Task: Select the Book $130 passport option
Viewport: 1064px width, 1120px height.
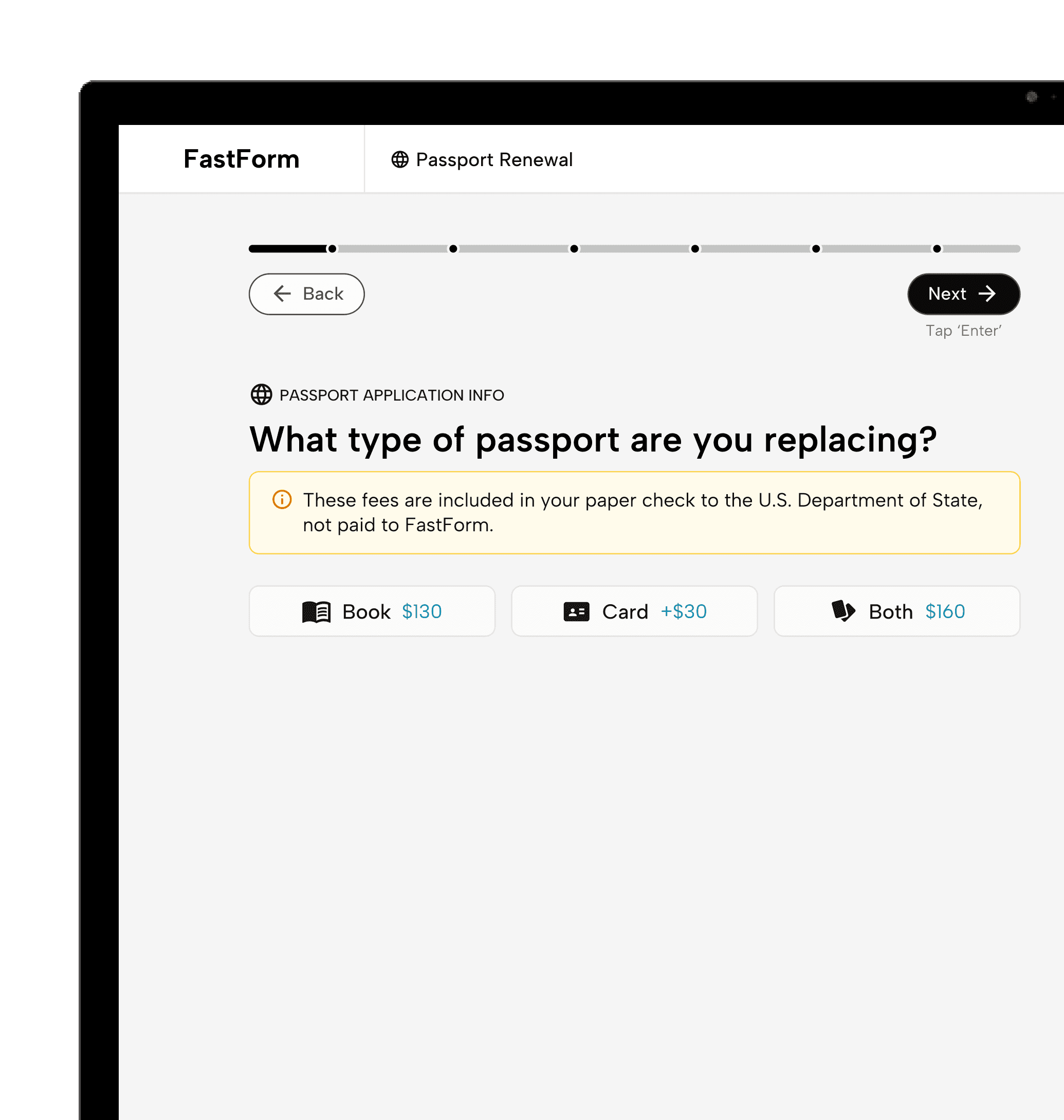Action: click(x=373, y=611)
